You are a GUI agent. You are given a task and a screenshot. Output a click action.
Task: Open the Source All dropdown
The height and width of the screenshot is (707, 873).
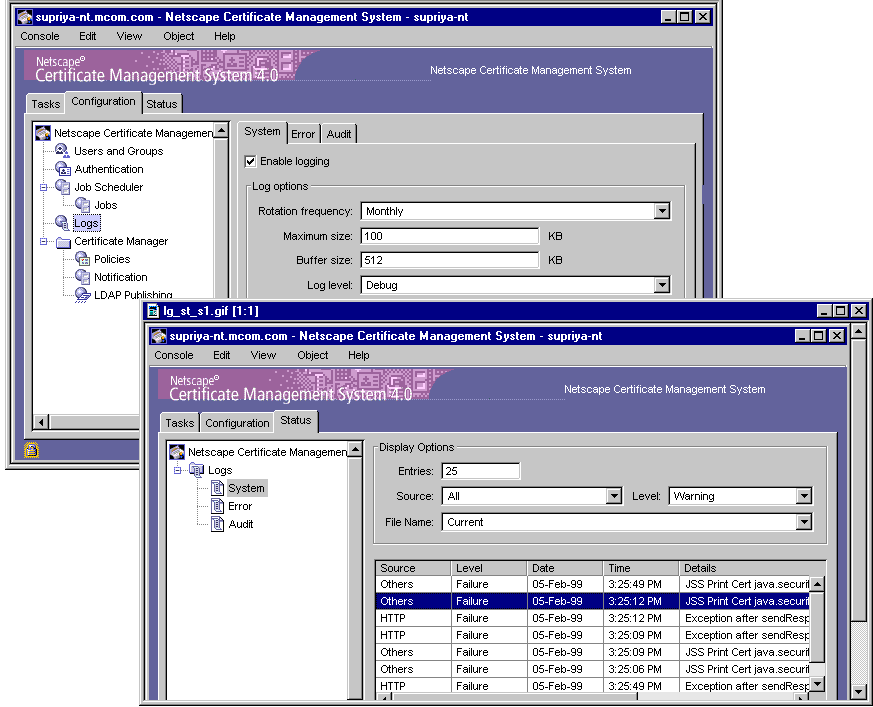614,496
